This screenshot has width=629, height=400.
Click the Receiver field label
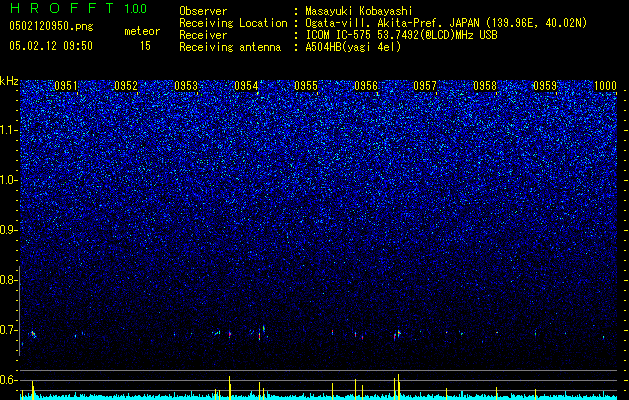coord(203,35)
